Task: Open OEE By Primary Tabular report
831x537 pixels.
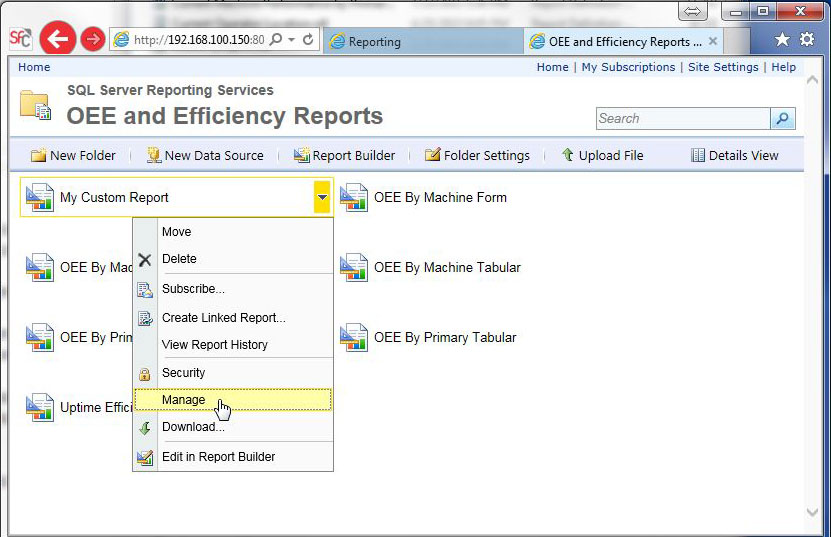Action: (x=445, y=337)
